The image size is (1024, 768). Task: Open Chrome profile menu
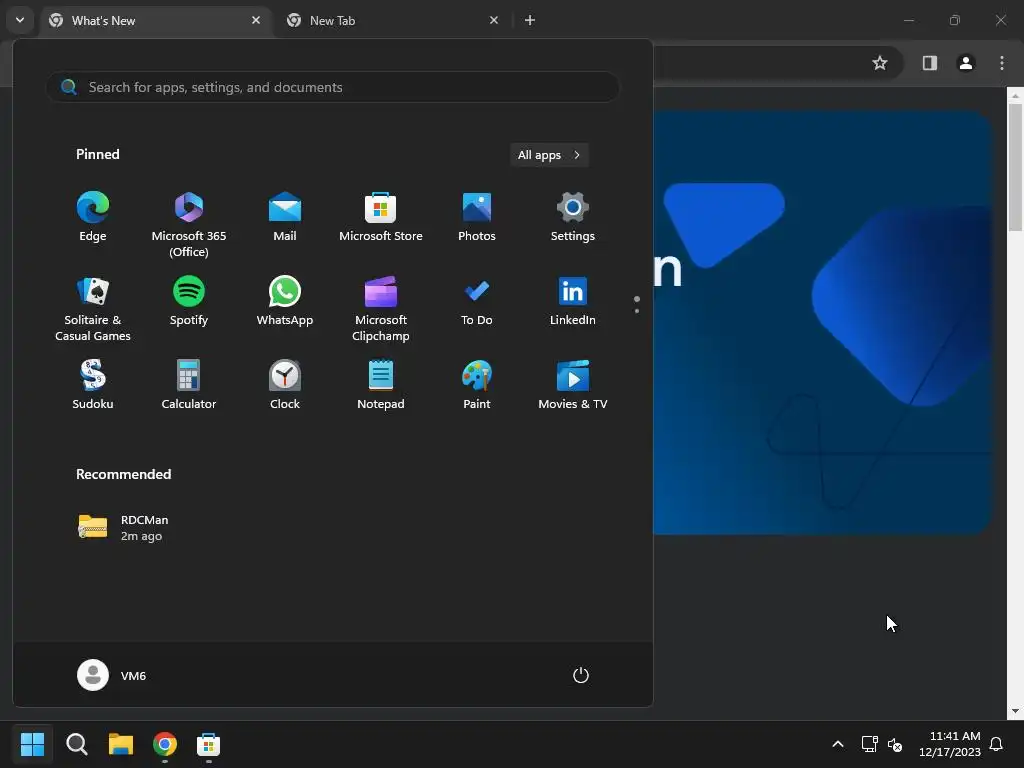point(965,63)
